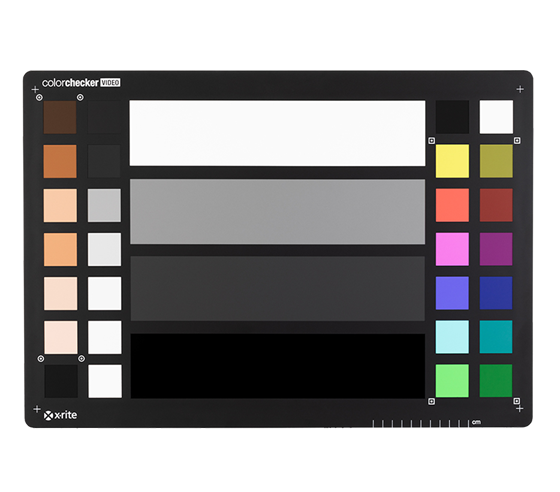
Task: Click the large black bar
Action: pyautogui.click(x=278, y=366)
